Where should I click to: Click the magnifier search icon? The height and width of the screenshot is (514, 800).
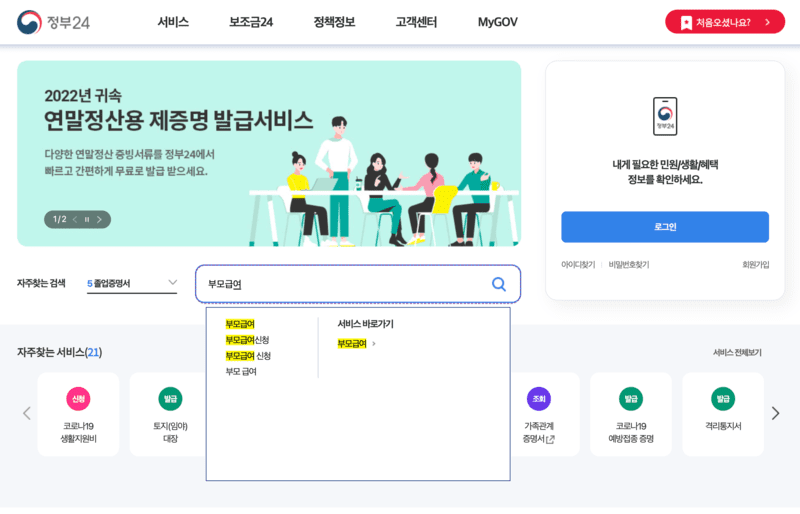[499, 284]
